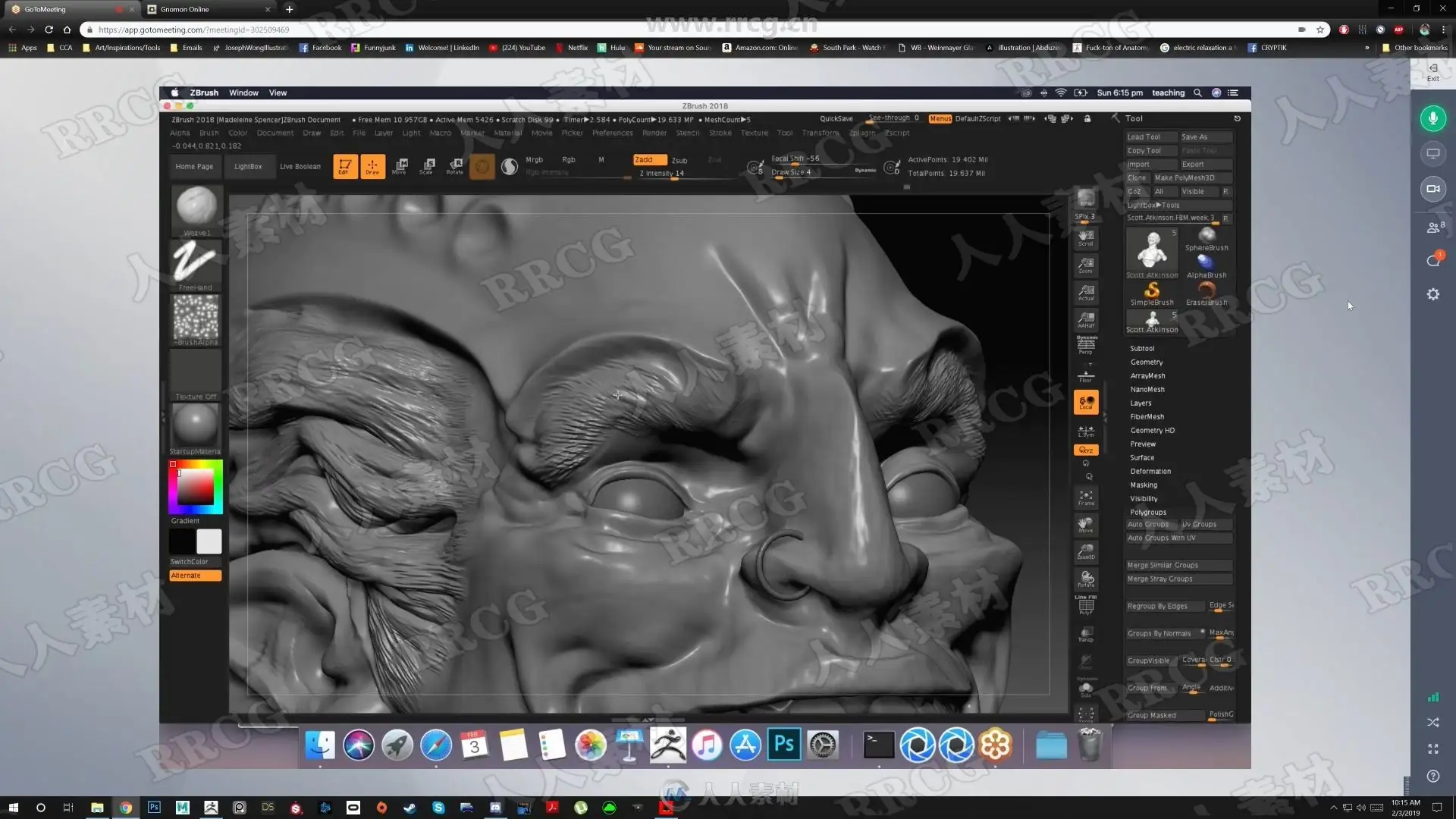Open the Preferences menu
Image resolution: width=1456 pixels, height=819 pixels.
tap(612, 133)
